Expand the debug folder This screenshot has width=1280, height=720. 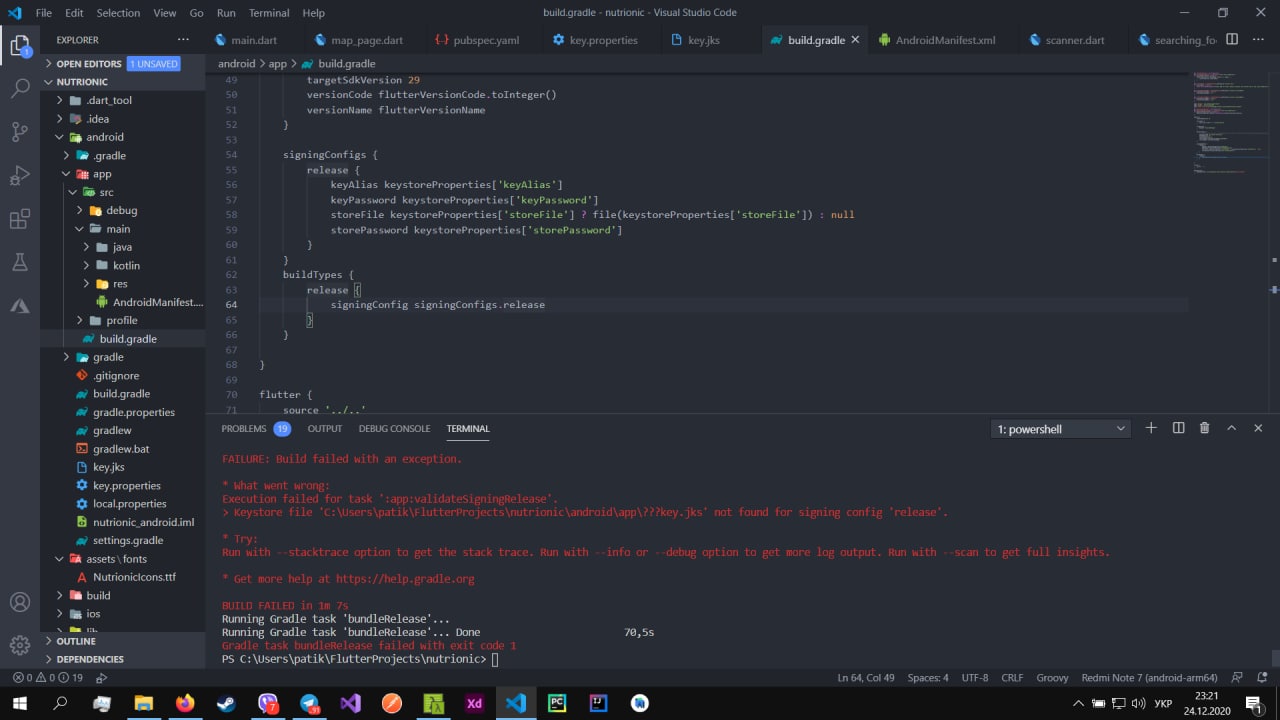pyautogui.click(x=123, y=210)
